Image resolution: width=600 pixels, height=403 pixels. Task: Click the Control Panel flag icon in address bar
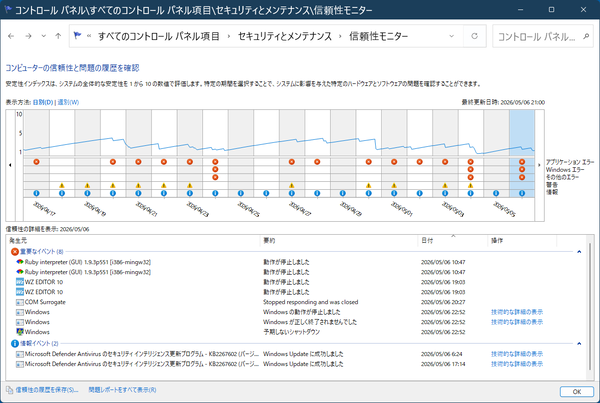point(77,36)
